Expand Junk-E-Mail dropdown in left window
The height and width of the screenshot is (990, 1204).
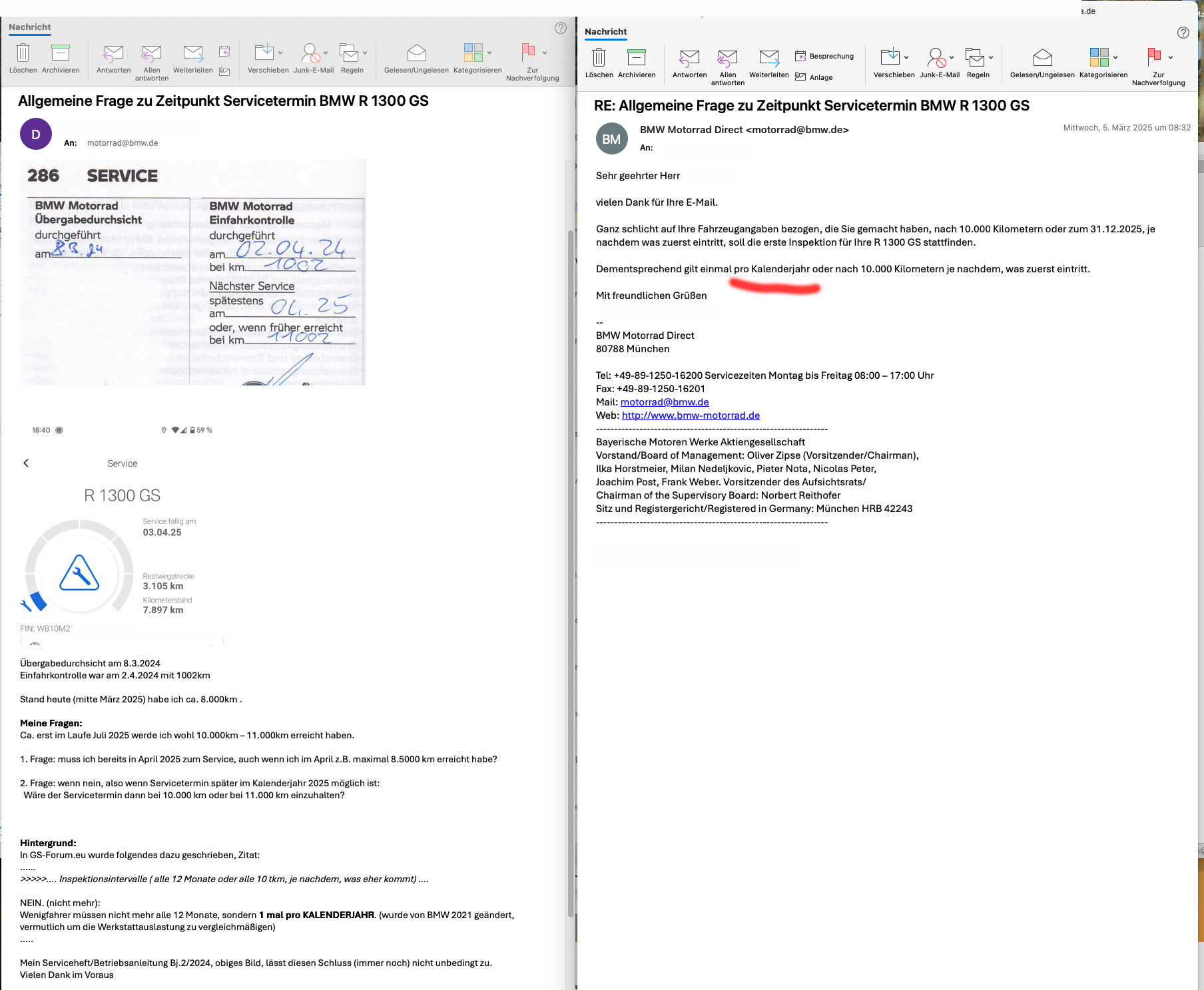(326, 53)
